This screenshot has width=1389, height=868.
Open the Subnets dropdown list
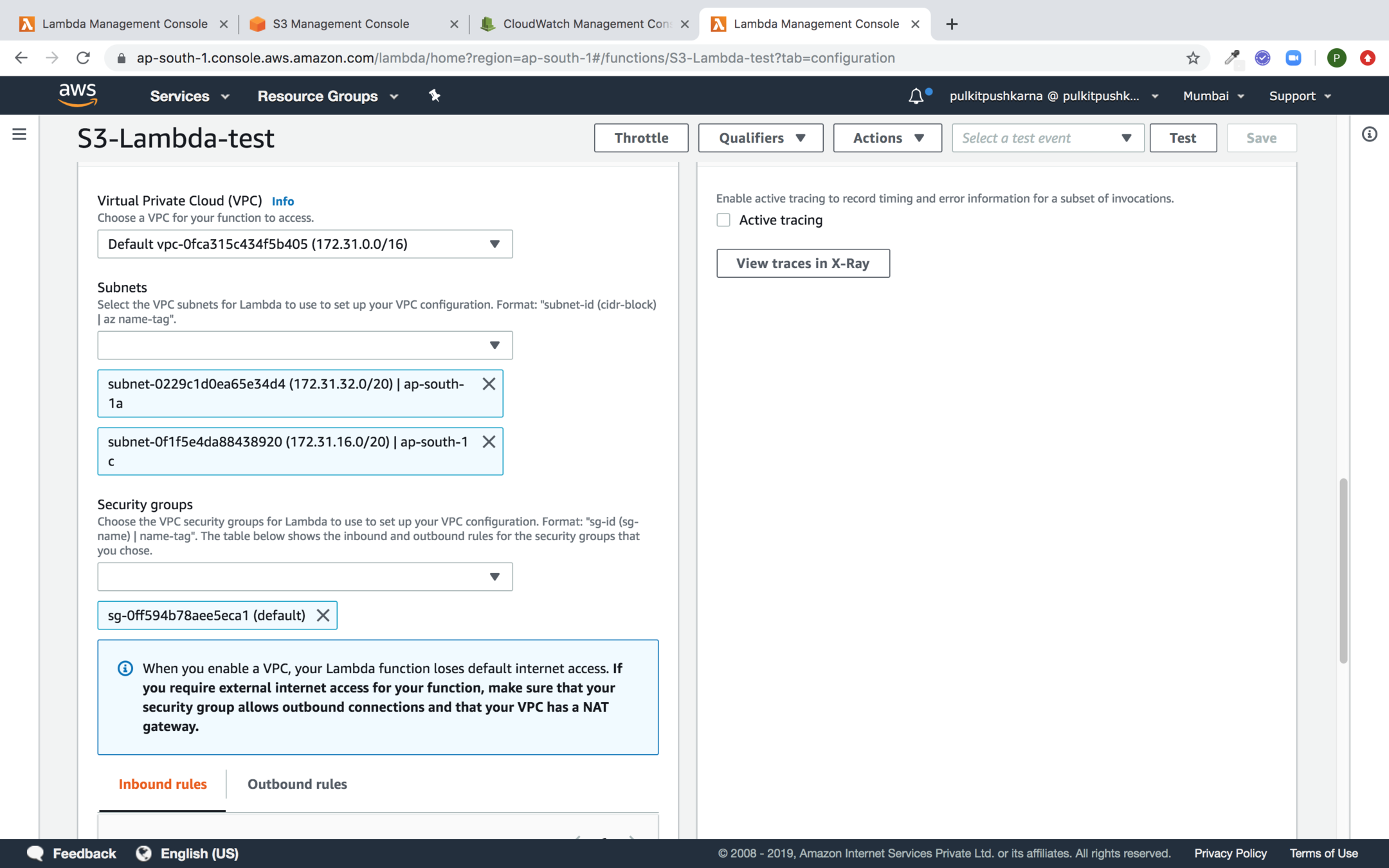point(305,345)
